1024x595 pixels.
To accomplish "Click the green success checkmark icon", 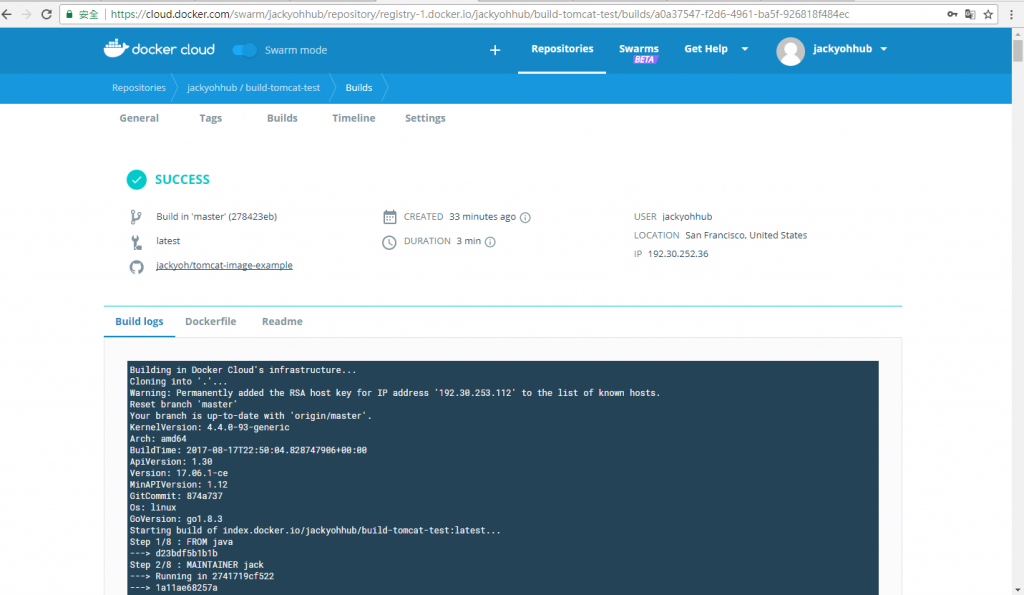I will click(136, 180).
